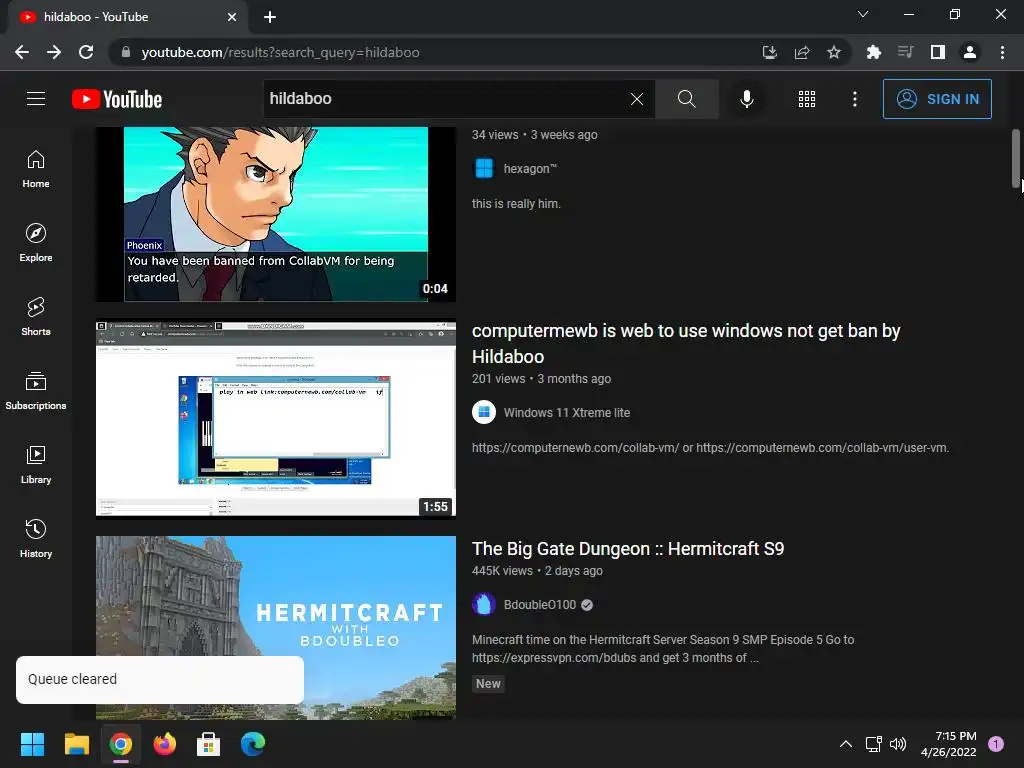Open the Windows 11 Xtreme lite channel

(x=567, y=413)
